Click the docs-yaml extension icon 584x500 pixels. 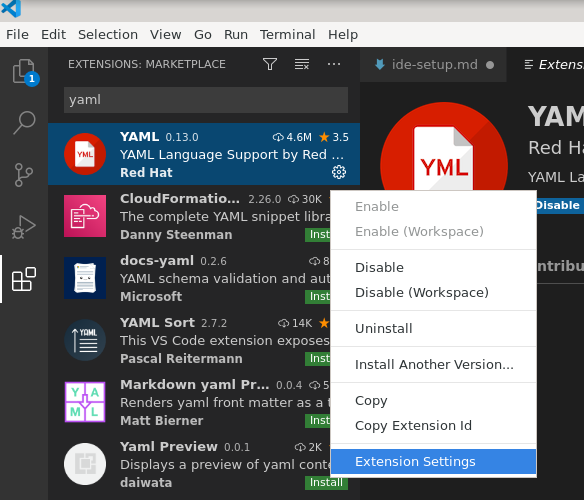pyautogui.click(x=85, y=278)
